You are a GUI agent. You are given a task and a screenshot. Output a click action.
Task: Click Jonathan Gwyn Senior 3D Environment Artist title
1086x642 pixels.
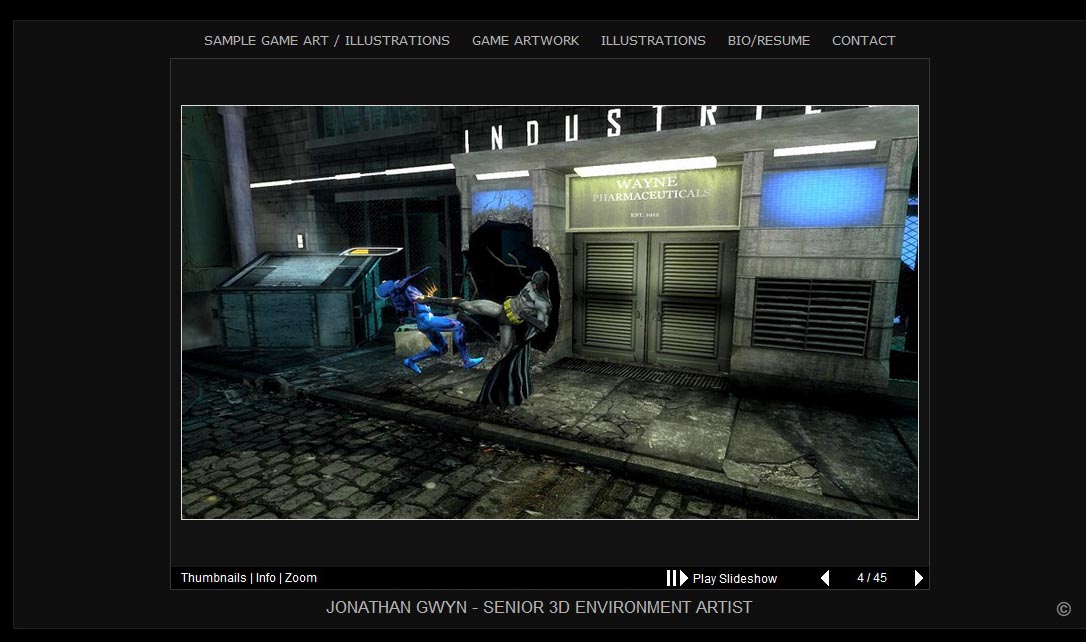pyautogui.click(x=539, y=607)
